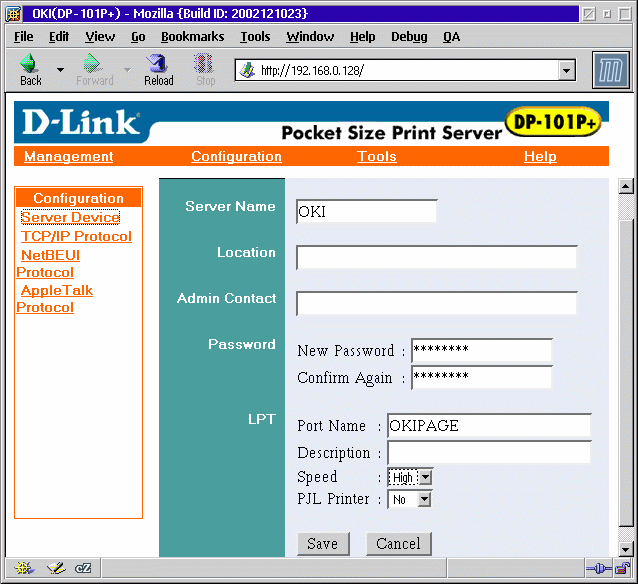The height and width of the screenshot is (584, 638).
Task: Click the Cancel button
Action: [398, 544]
